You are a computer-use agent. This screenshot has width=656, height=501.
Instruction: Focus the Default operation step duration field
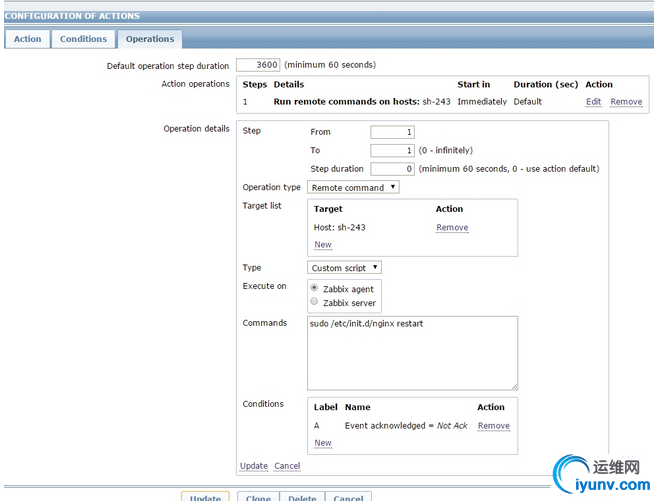click(258, 65)
